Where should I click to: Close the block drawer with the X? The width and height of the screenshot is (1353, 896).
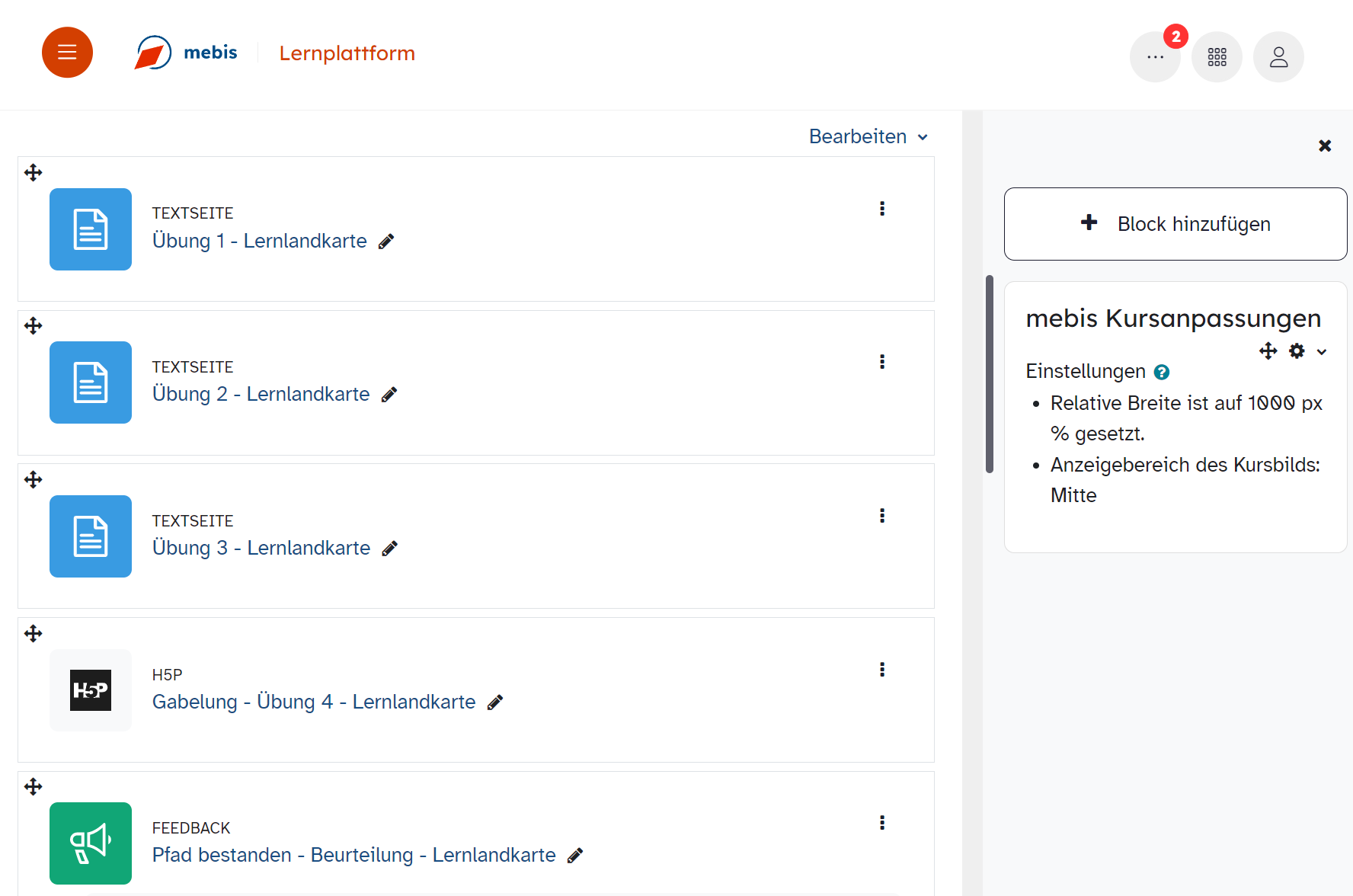[1325, 146]
